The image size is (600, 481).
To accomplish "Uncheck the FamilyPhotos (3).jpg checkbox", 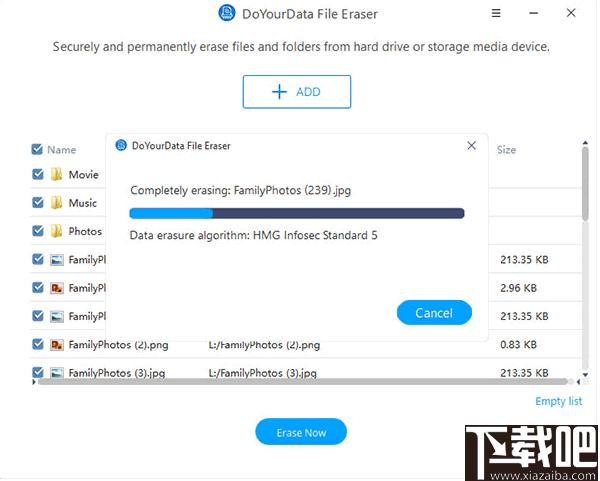I will 38,372.
